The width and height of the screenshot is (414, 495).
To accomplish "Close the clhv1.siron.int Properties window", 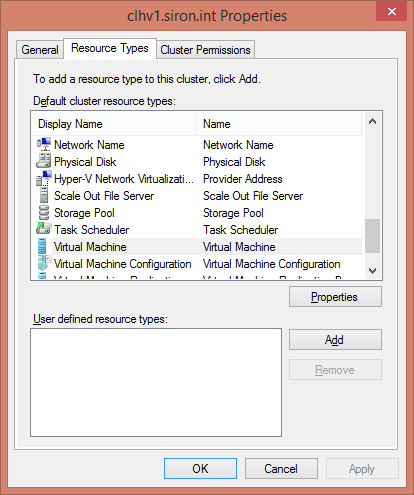I will click(x=391, y=12).
